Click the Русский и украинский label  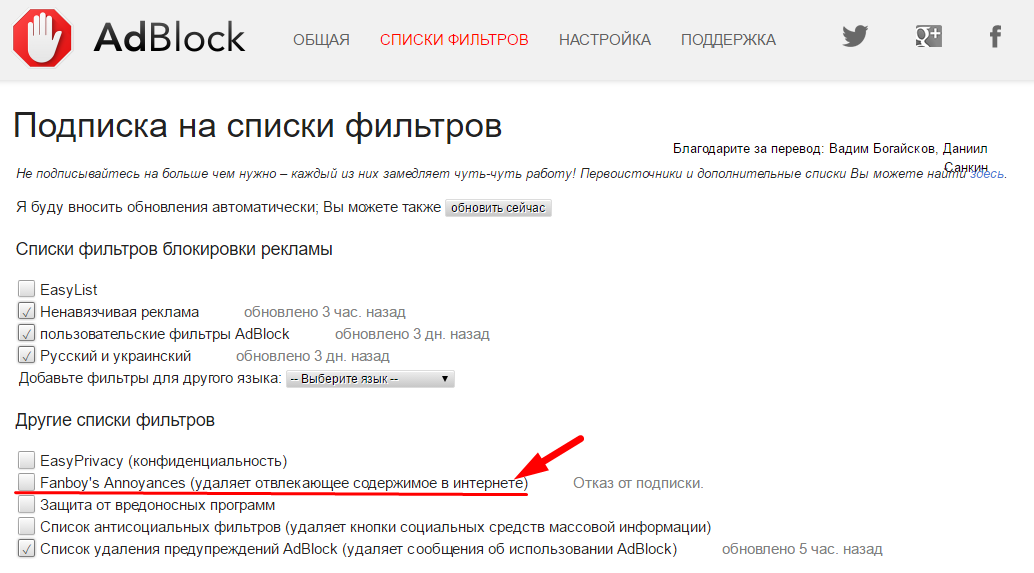[x=115, y=356]
